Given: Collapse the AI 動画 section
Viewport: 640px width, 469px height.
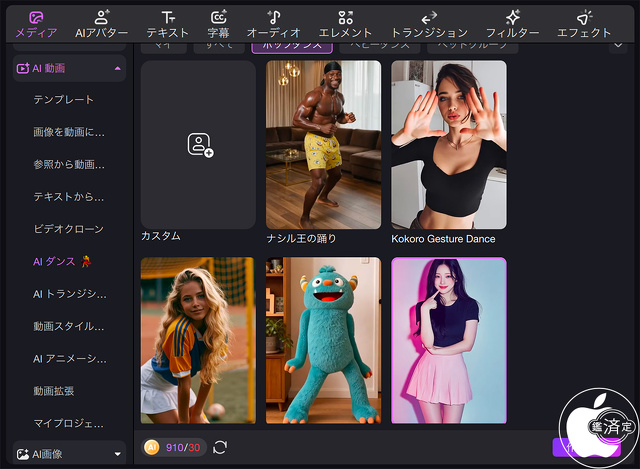Looking at the screenshot, I should [118, 68].
